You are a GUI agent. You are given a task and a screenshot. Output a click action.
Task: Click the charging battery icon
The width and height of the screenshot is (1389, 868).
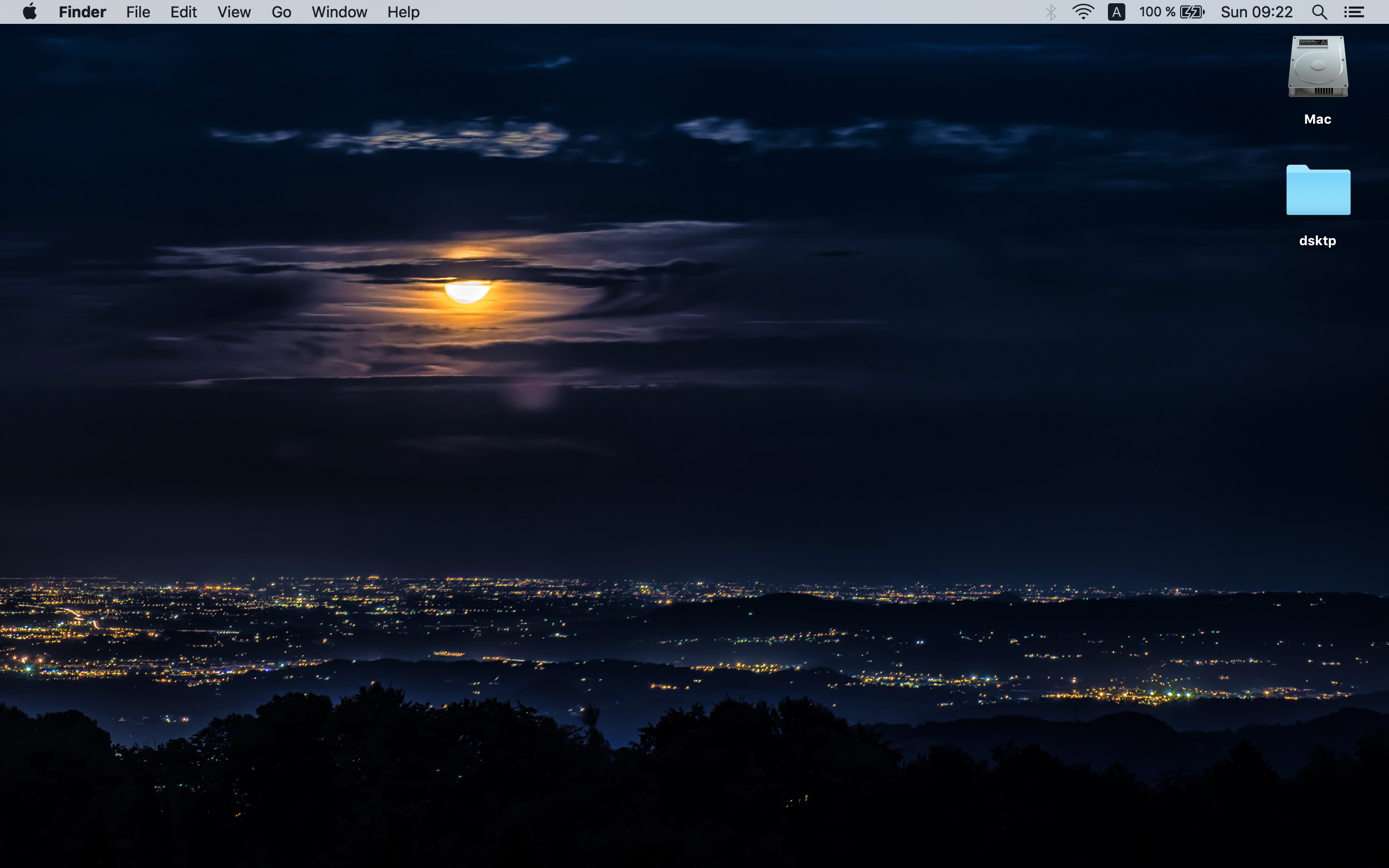(x=1192, y=12)
